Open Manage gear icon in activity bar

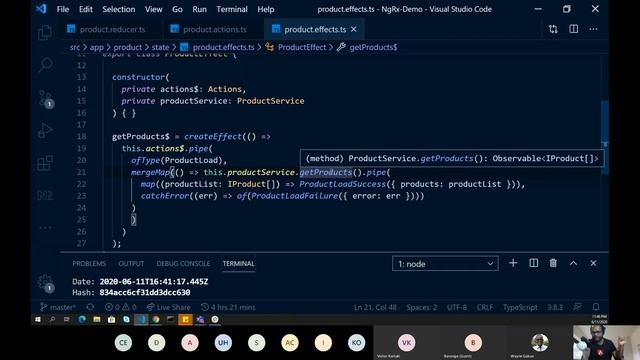tap(45, 282)
